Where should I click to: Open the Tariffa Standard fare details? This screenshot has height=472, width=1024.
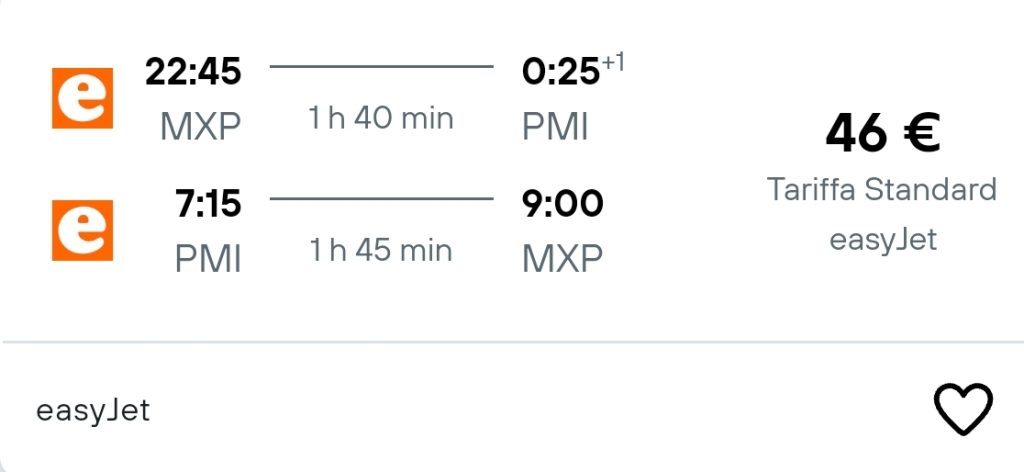[882, 189]
